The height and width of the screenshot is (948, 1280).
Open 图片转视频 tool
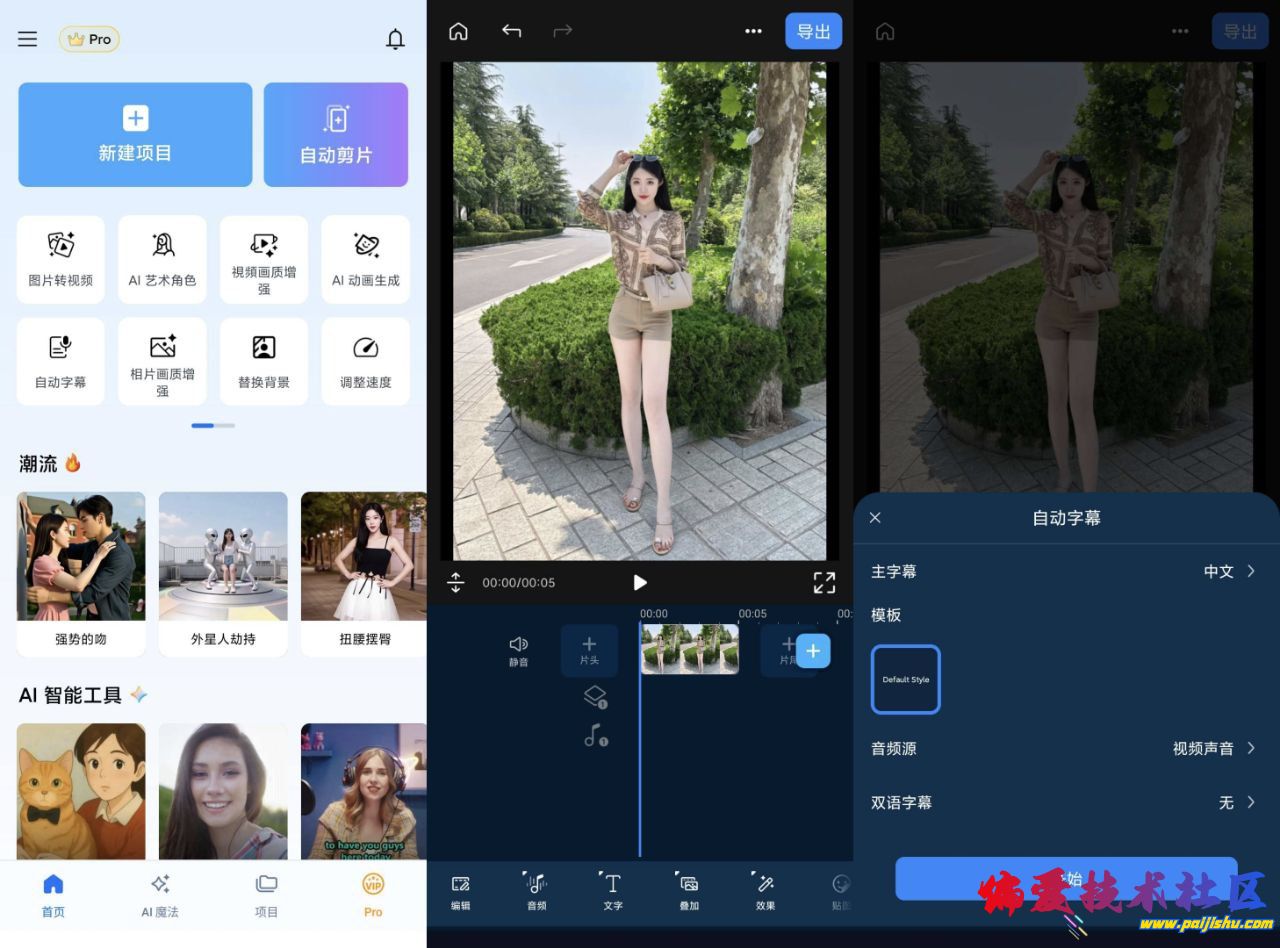pyautogui.click(x=61, y=259)
